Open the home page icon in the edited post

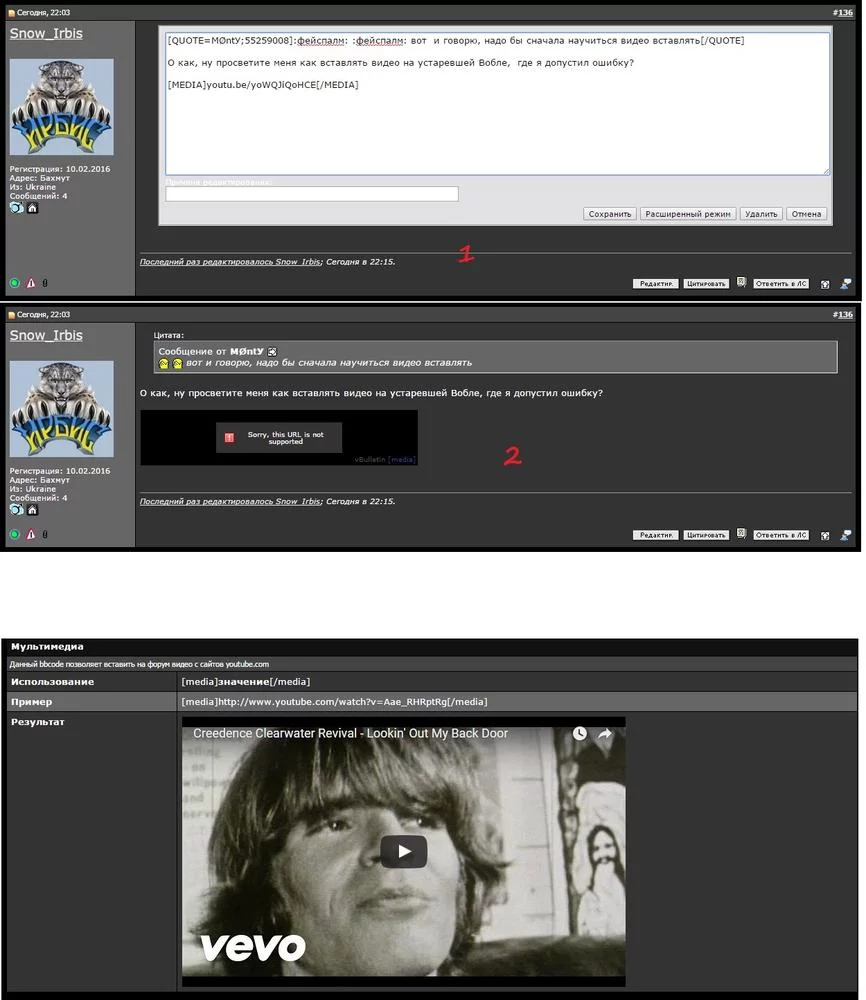(33, 208)
